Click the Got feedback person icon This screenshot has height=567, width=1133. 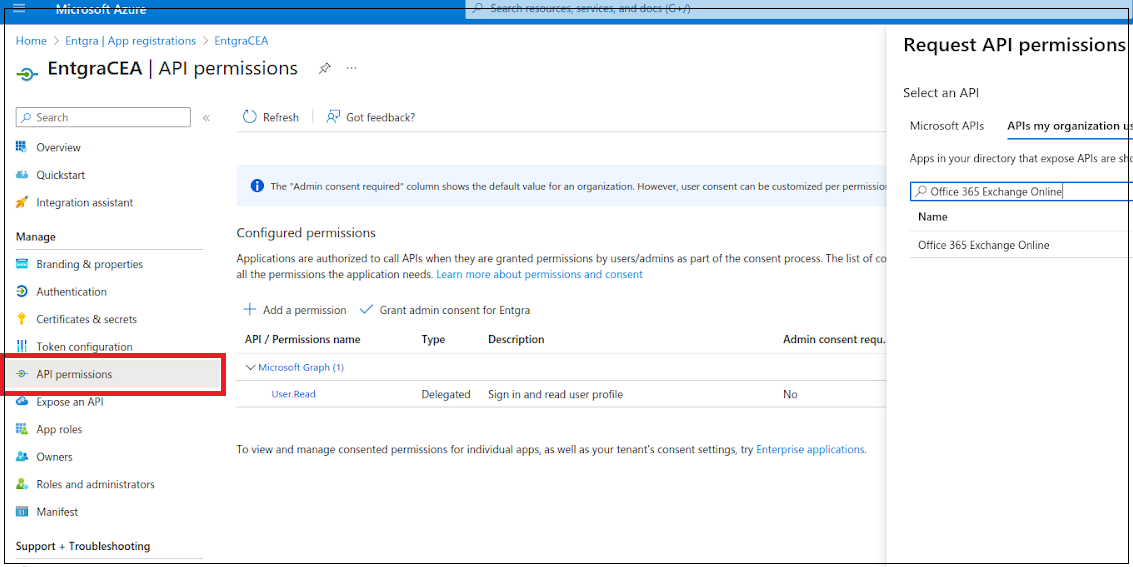[332, 117]
